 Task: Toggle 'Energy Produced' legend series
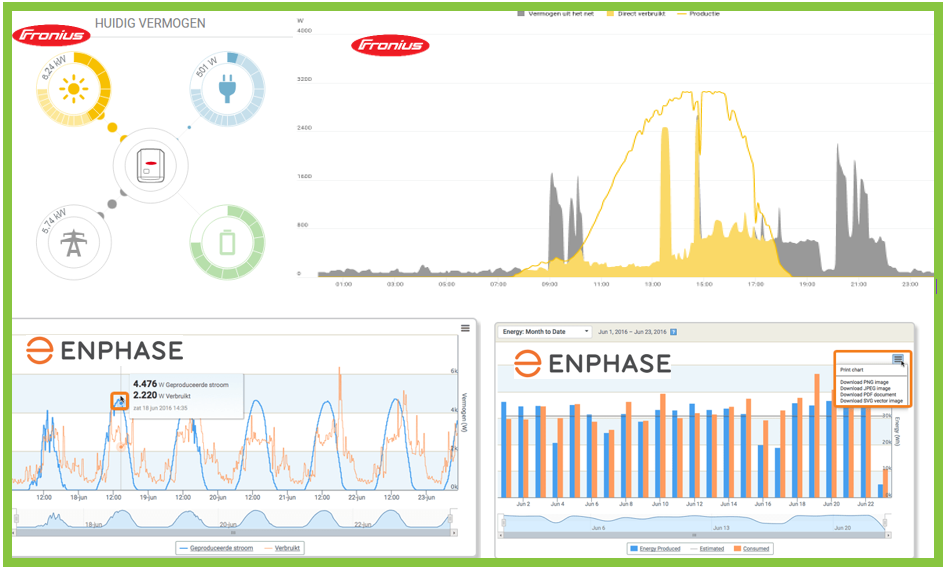click(x=655, y=549)
